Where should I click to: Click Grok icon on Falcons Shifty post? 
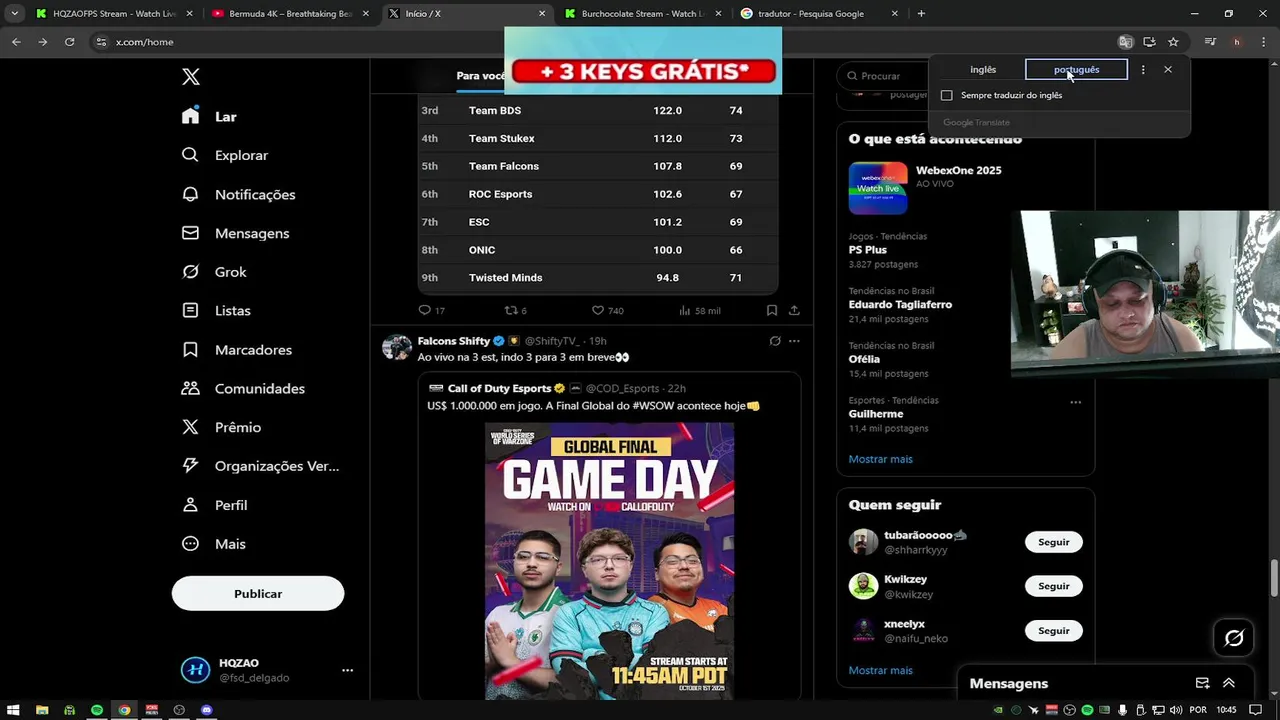pos(774,341)
